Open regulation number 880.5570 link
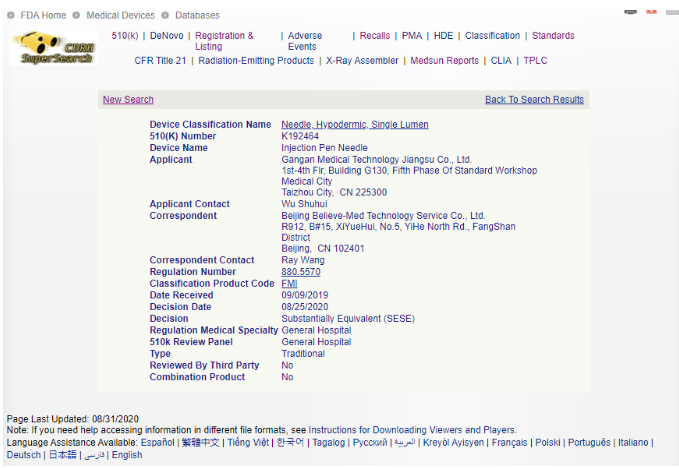679x468 pixels. [302, 272]
